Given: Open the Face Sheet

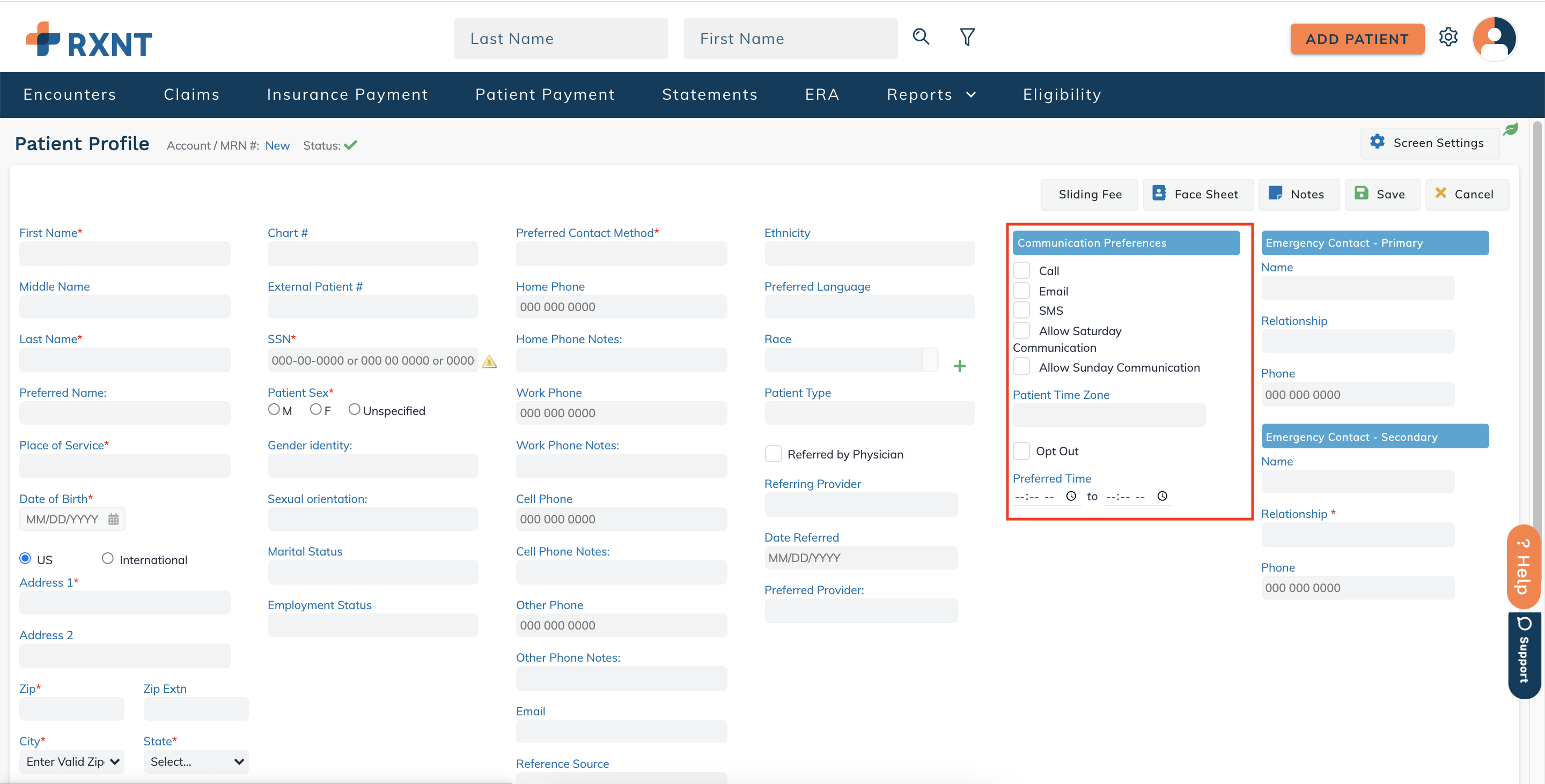Looking at the screenshot, I should pyautogui.click(x=1197, y=194).
